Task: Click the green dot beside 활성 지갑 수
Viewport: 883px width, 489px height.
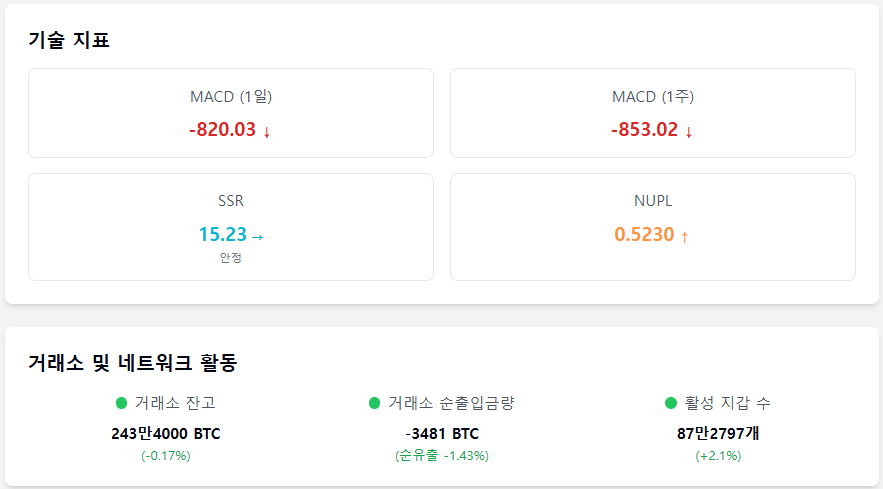Action: (x=671, y=403)
